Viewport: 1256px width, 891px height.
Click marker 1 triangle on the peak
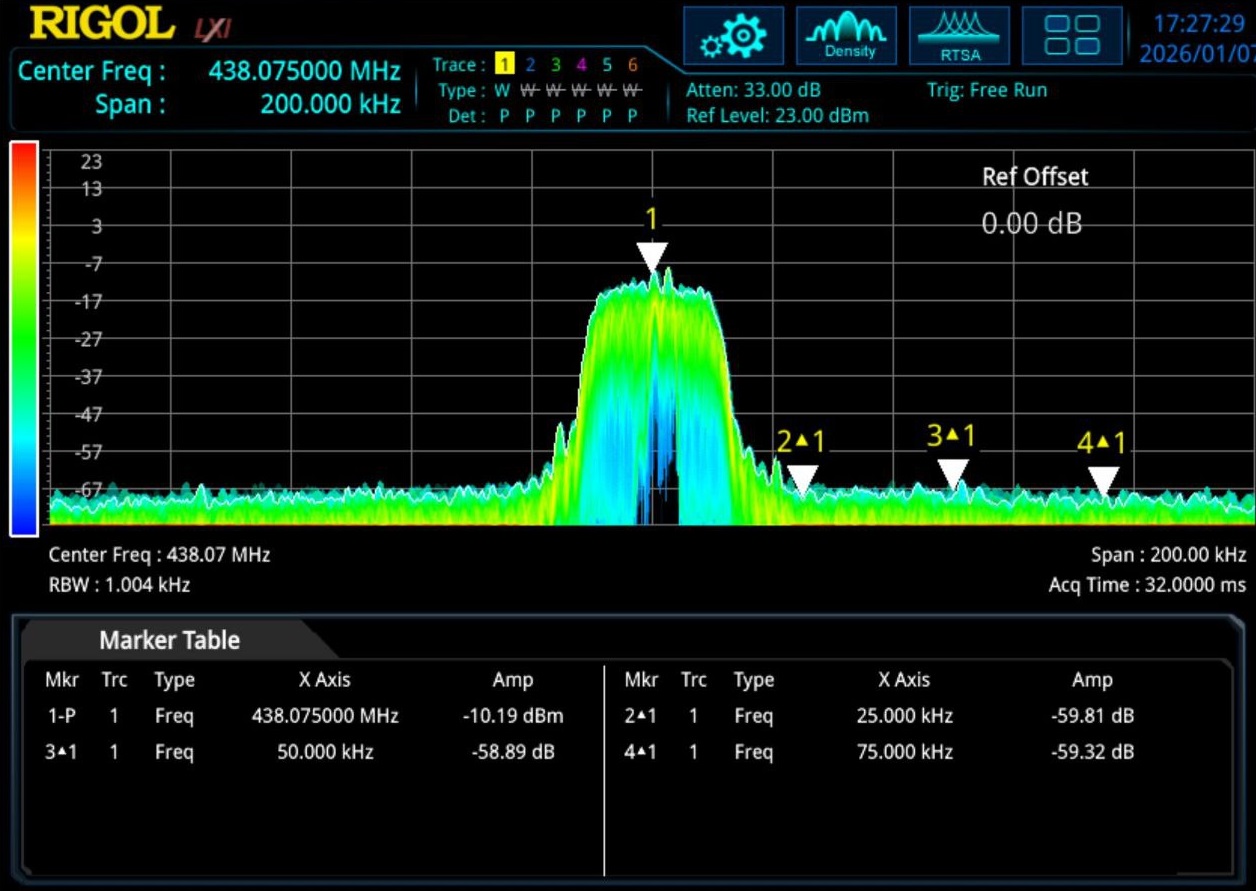point(652,258)
